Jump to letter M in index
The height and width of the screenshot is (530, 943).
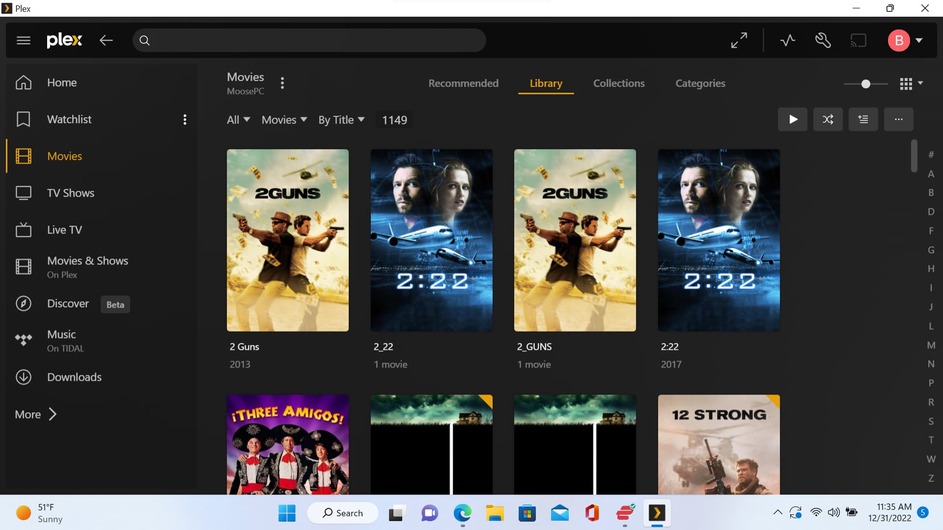[x=931, y=345]
